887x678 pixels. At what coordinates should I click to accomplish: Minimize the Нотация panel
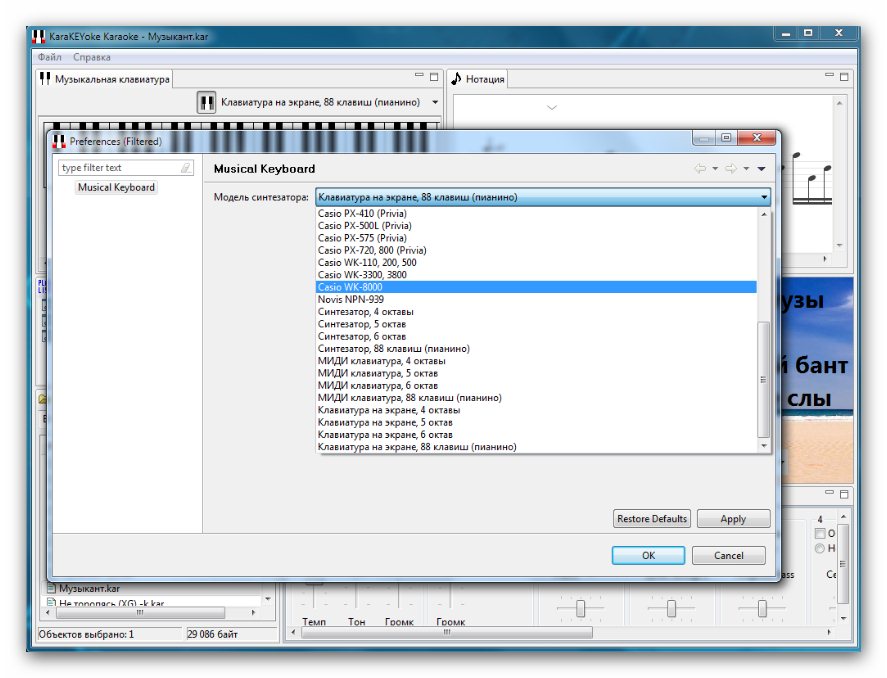tap(829, 75)
